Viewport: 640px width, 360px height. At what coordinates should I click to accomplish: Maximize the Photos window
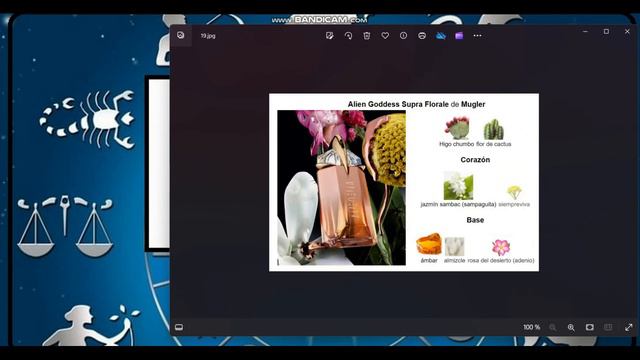pyautogui.click(x=607, y=31)
